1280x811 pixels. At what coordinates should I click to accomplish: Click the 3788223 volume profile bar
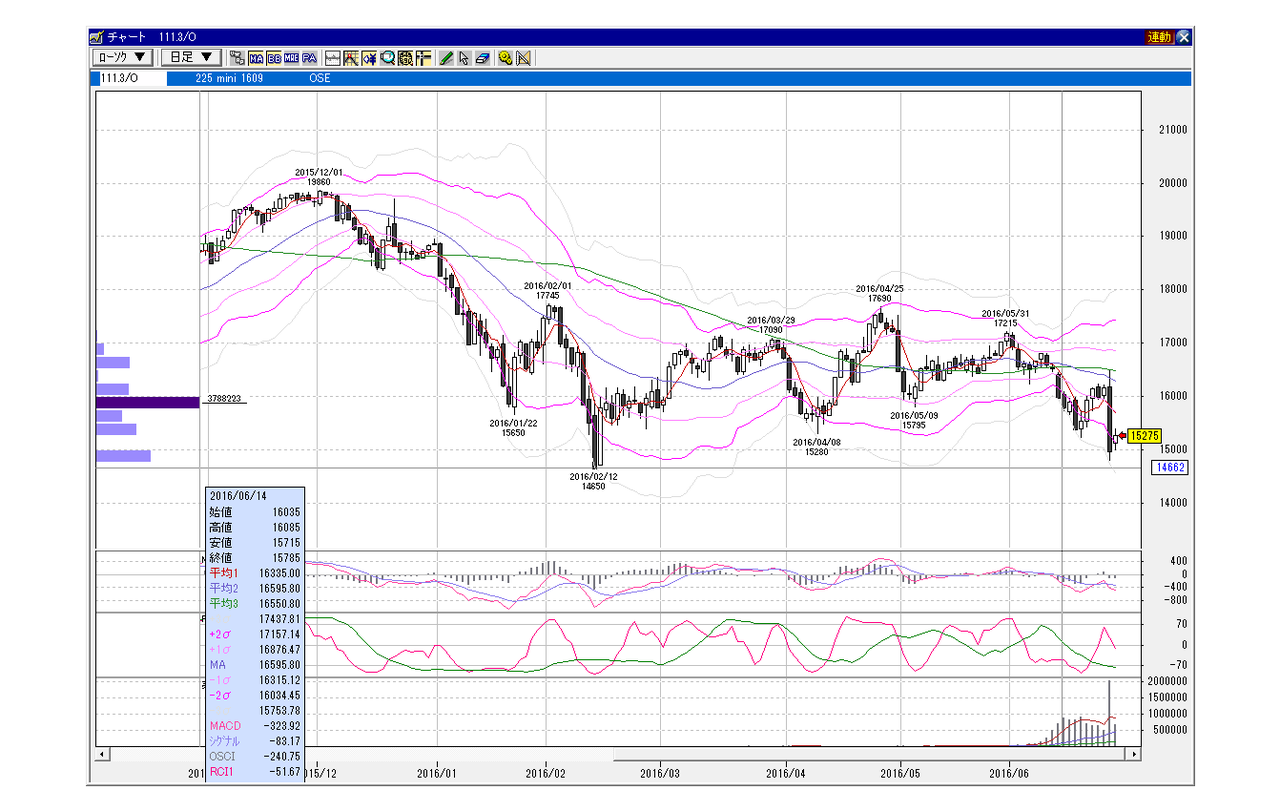point(147,403)
